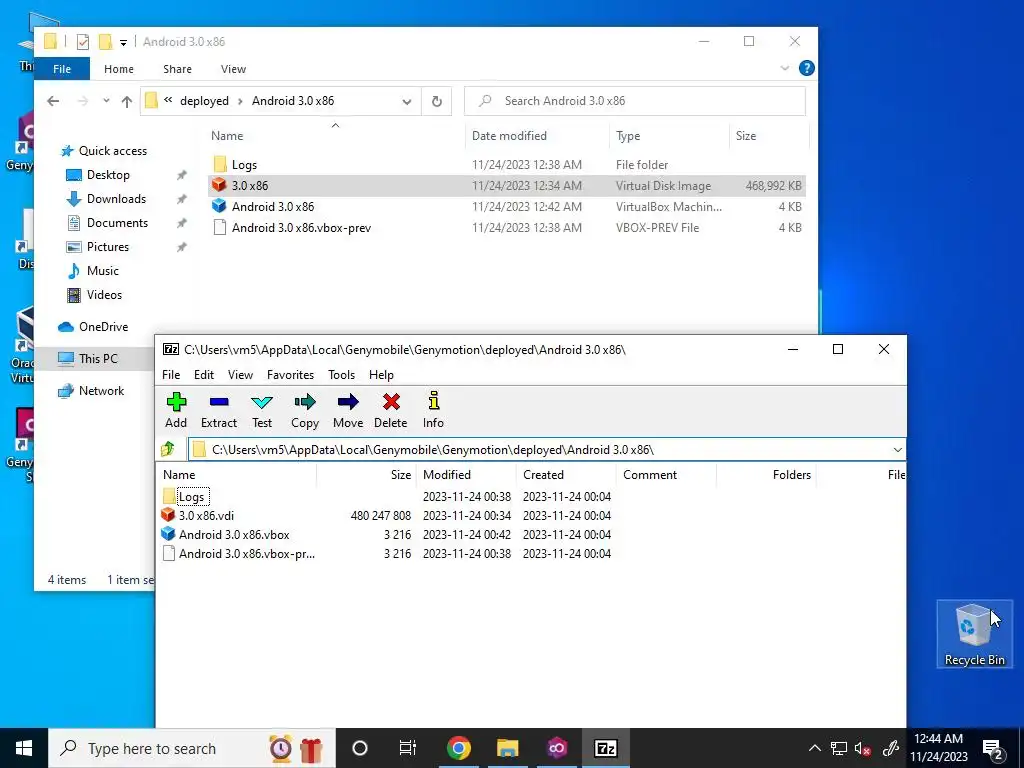Go up one level in File Explorer
Screen dimensions: 1024x768
[127, 101]
